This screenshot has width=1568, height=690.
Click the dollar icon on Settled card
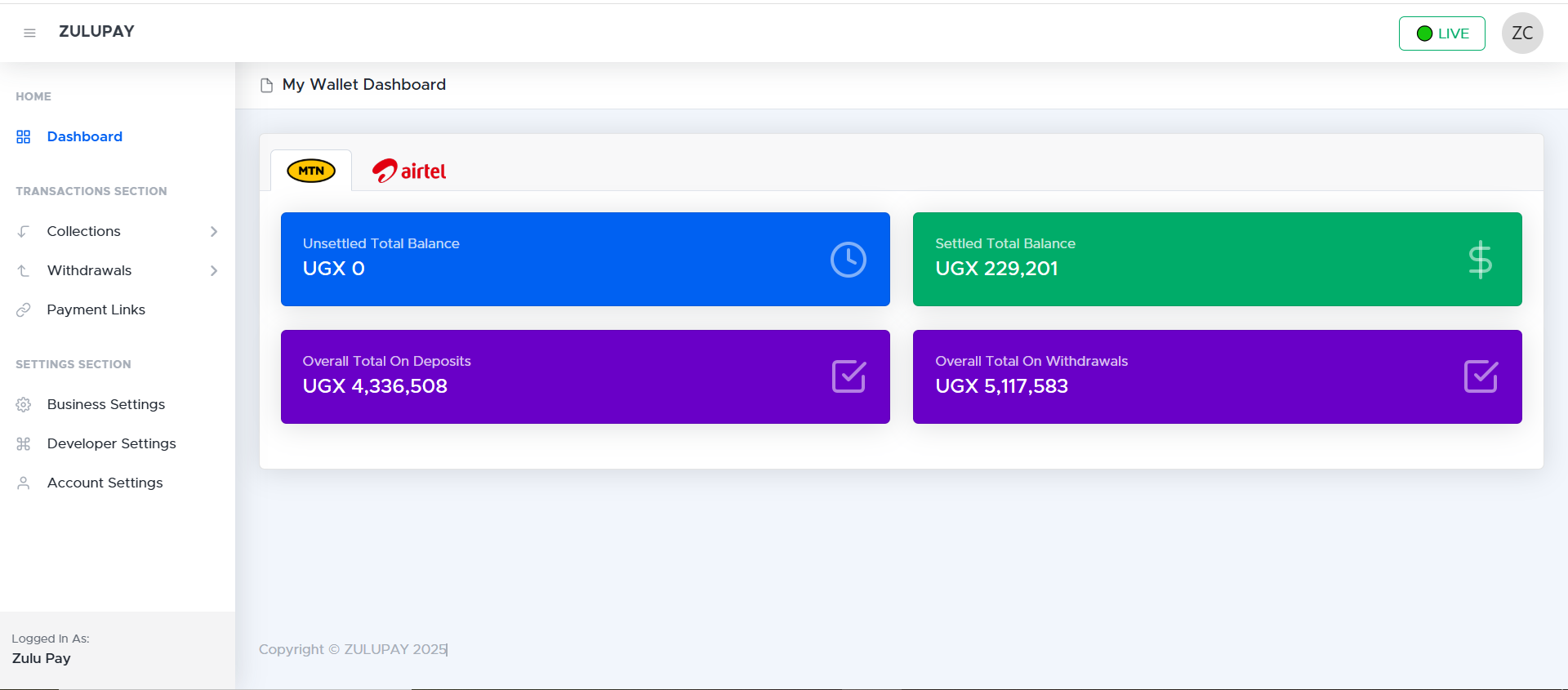1480,260
